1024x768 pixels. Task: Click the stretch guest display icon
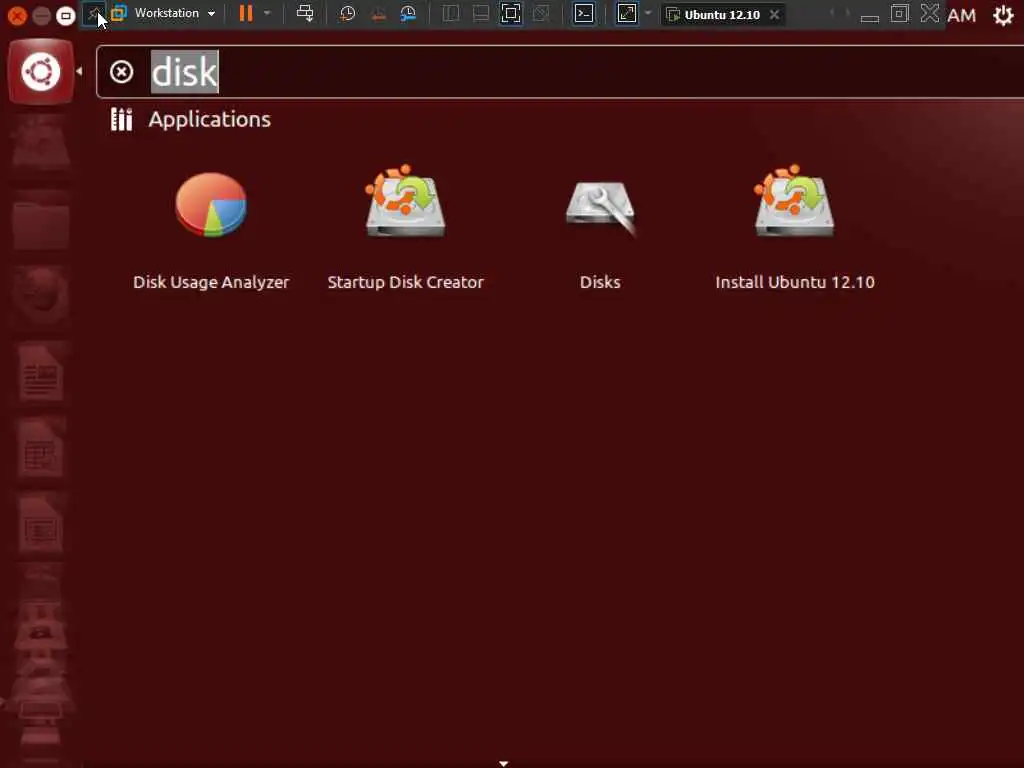pyautogui.click(x=627, y=14)
